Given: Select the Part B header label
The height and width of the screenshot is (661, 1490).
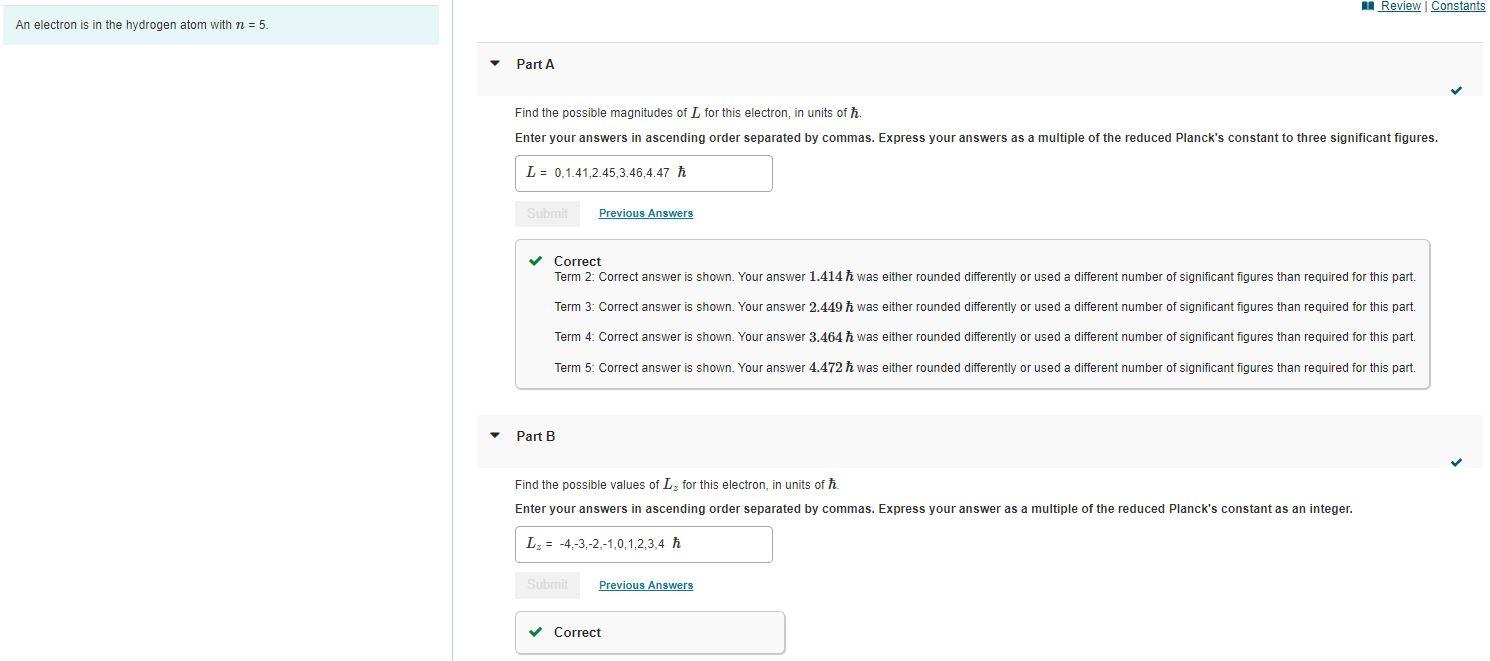Looking at the screenshot, I should coord(535,436).
